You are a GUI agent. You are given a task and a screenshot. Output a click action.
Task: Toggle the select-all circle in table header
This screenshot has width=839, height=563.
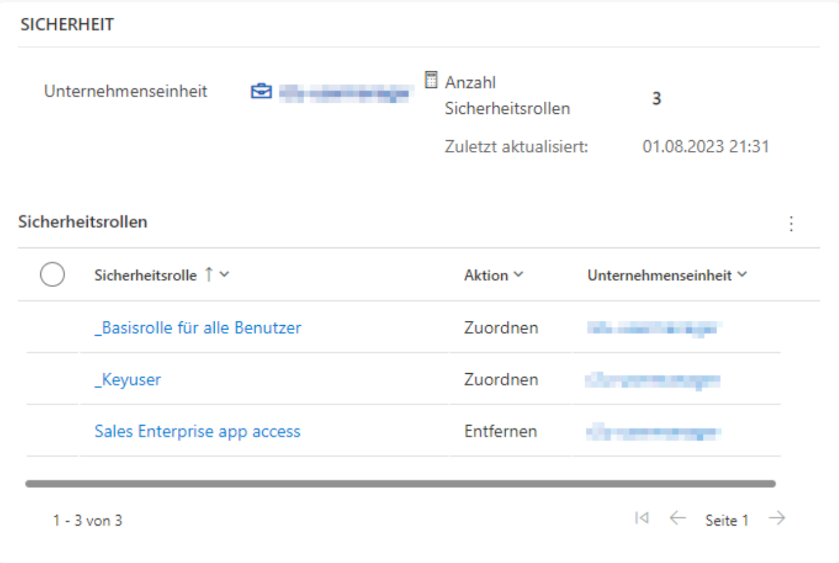(52, 275)
